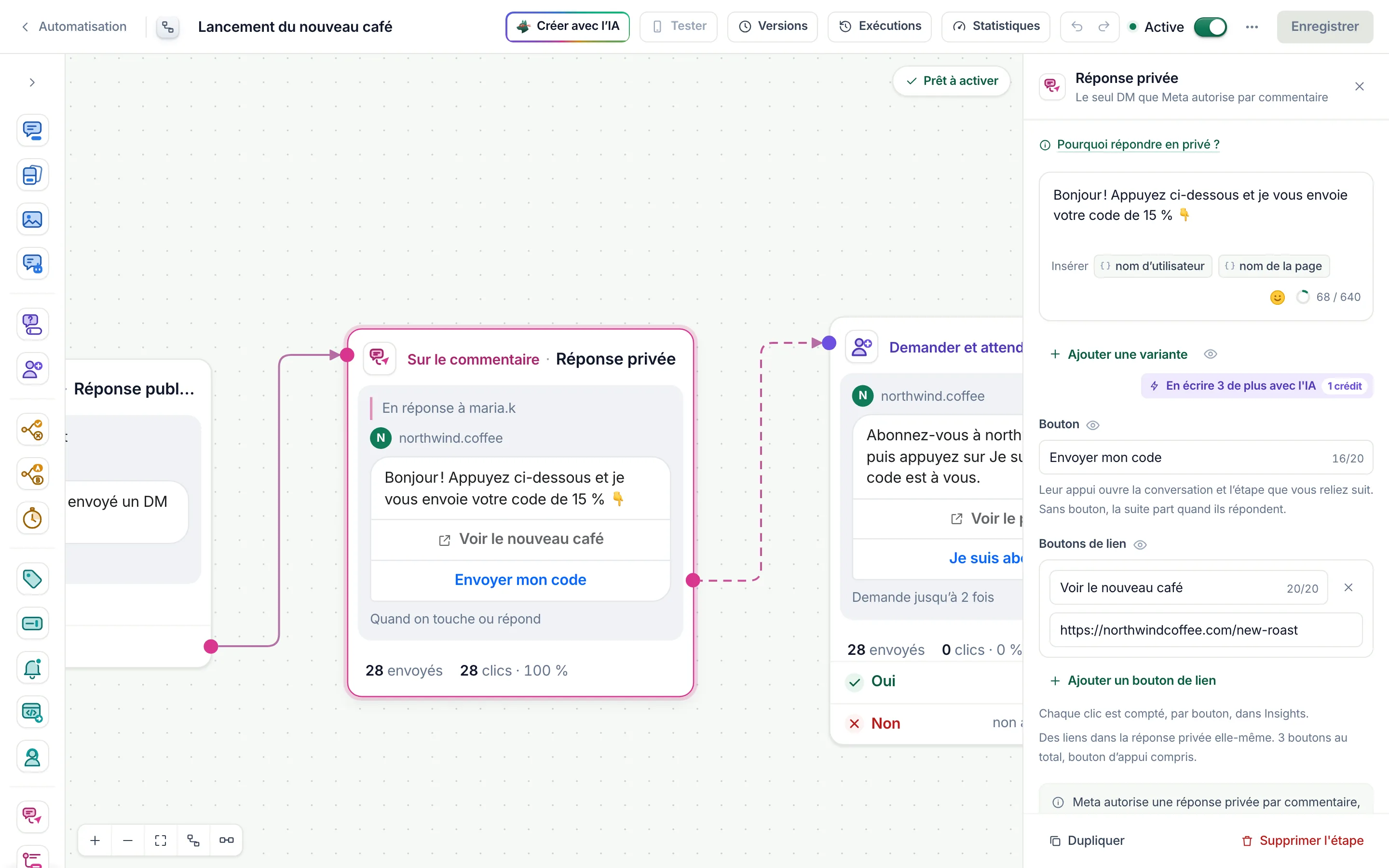Toggle eye icon beside Boutons de lien
Screen dimensions: 1389x868
tap(1140, 544)
